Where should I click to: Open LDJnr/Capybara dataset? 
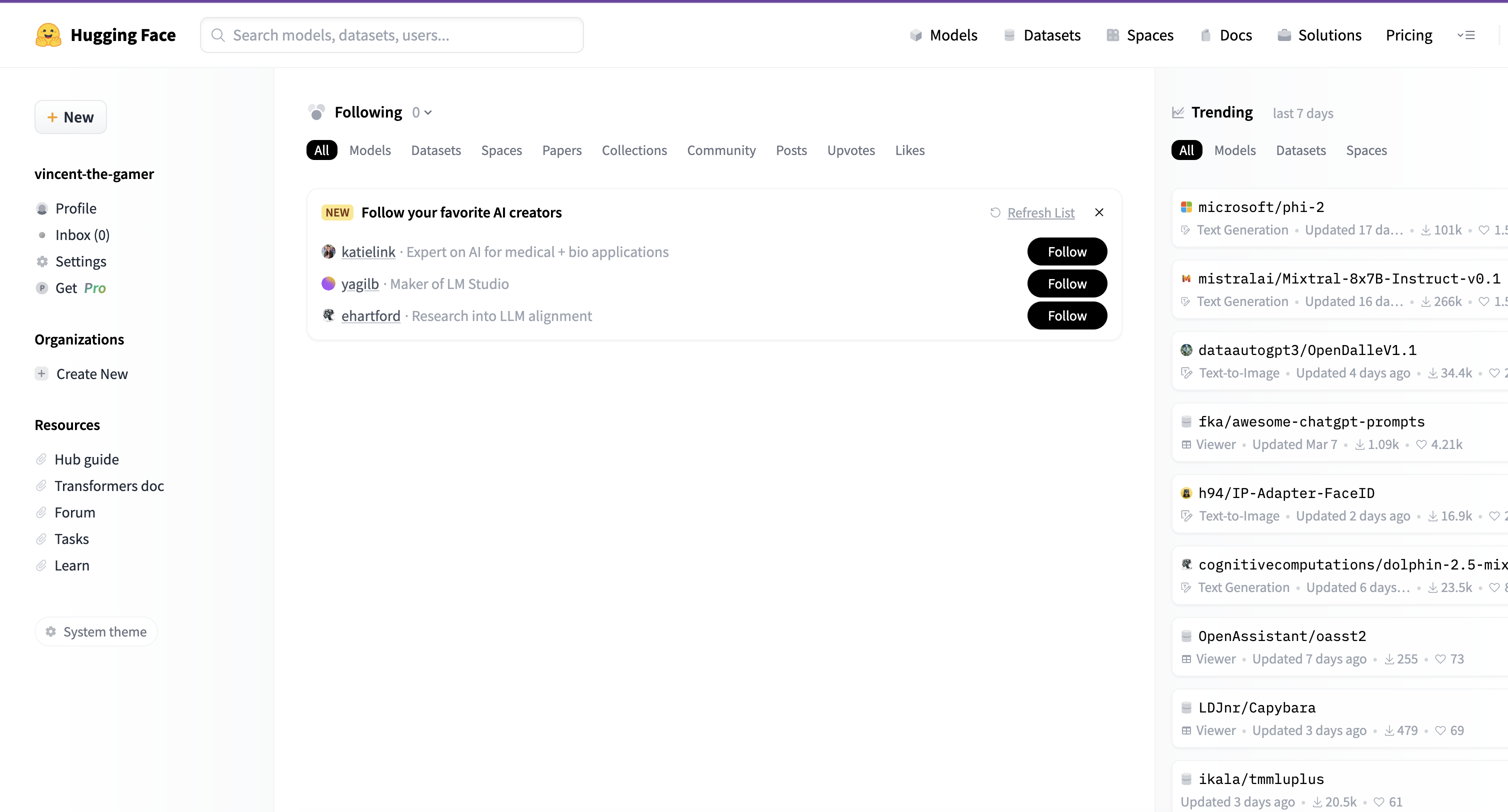pyautogui.click(x=1339, y=718)
